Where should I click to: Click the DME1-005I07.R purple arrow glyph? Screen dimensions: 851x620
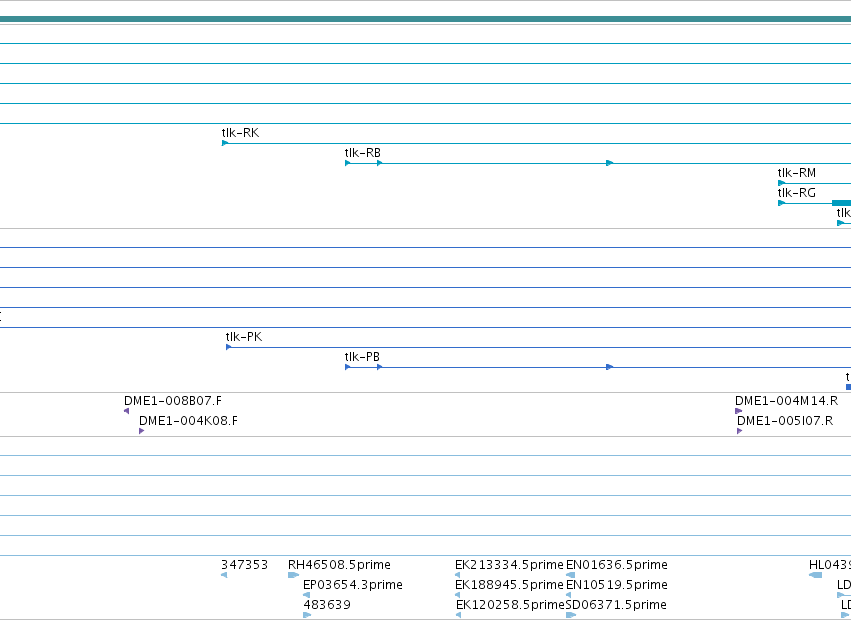(x=739, y=431)
